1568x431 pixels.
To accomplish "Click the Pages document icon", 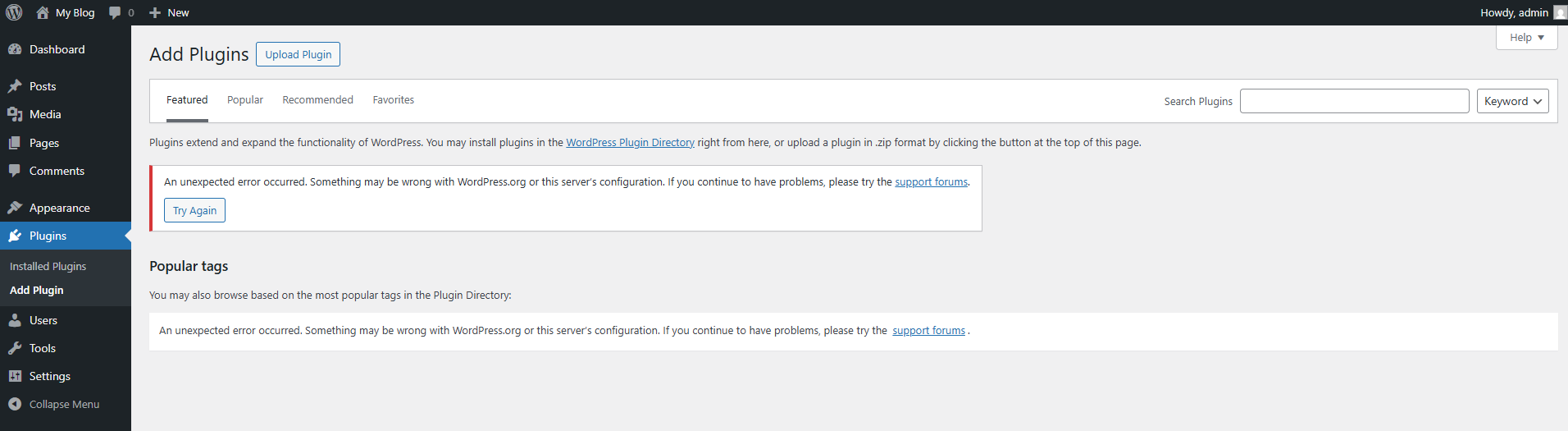I will [15, 143].
